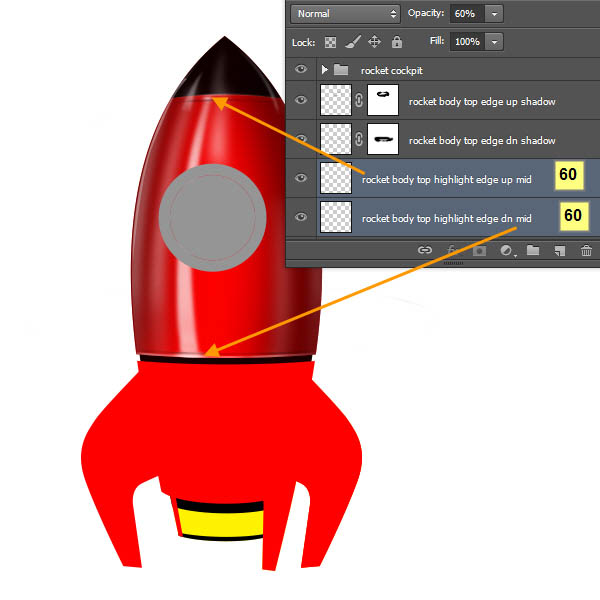Click the Create new layer icon
Image resolution: width=600 pixels, height=600 pixels.
point(560,251)
